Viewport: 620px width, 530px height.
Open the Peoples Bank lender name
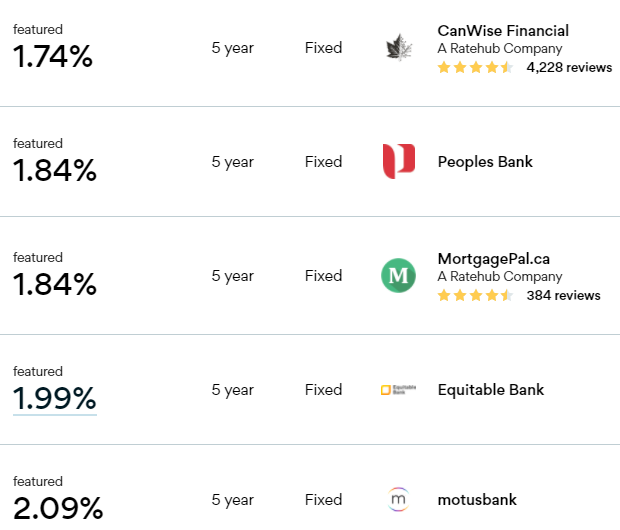tap(485, 162)
